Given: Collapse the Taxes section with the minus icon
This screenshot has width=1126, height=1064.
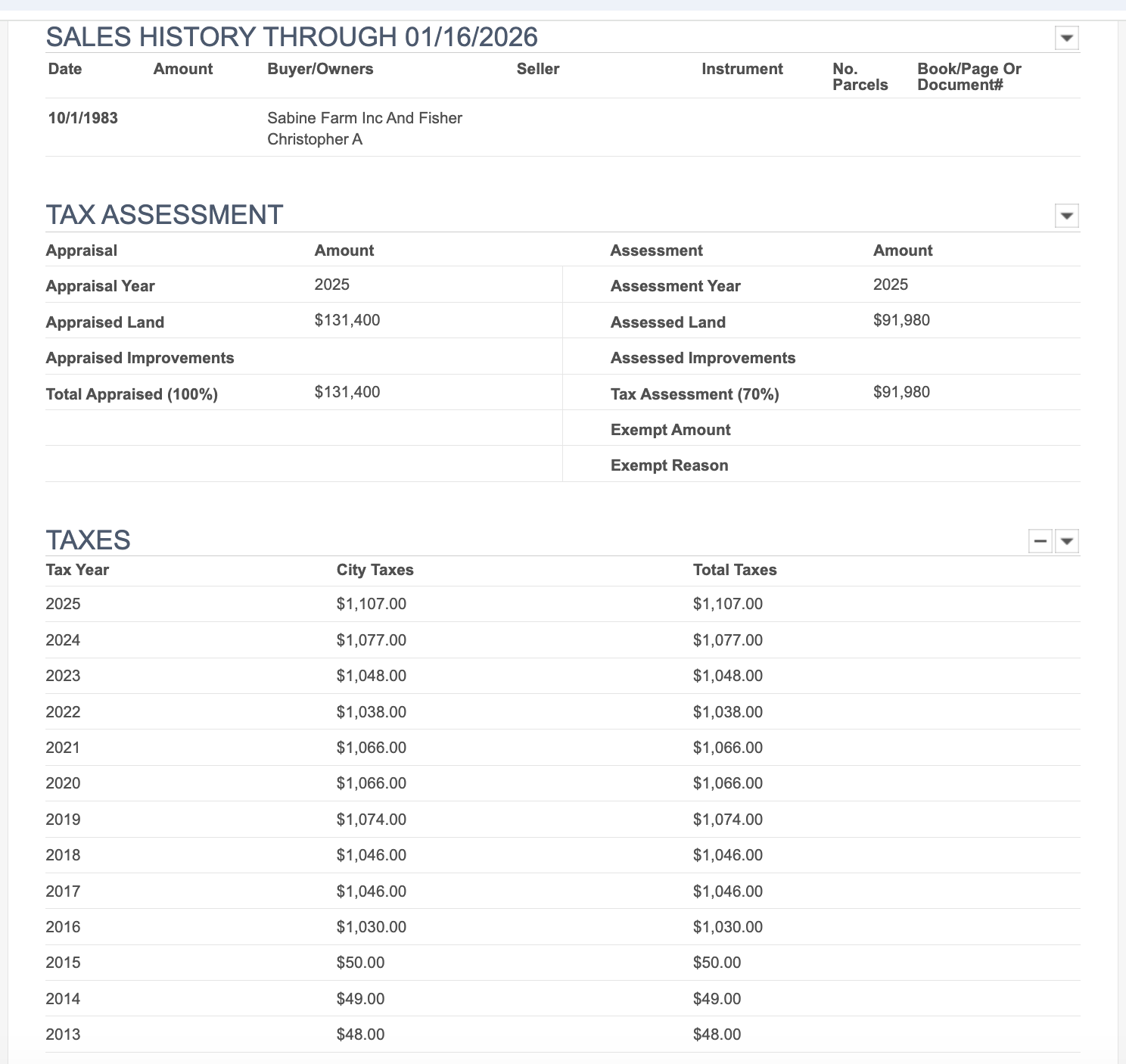Looking at the screenshot, I should 1041,542.
